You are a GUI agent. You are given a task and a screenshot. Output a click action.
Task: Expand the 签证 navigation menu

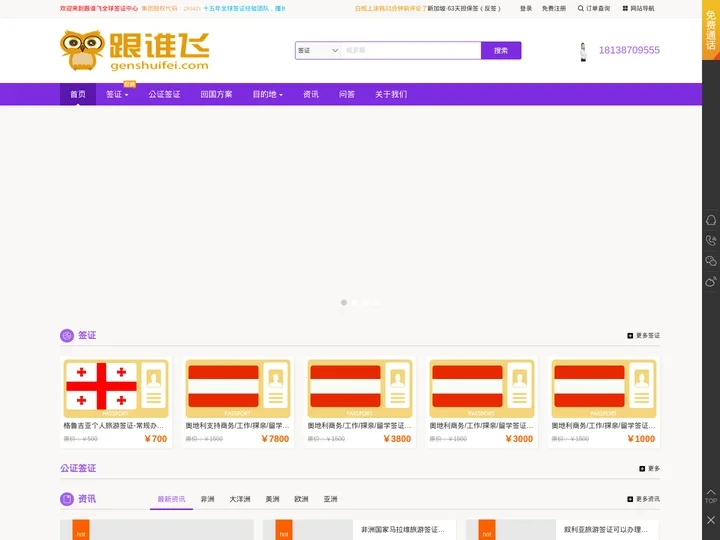coord(117,94)
